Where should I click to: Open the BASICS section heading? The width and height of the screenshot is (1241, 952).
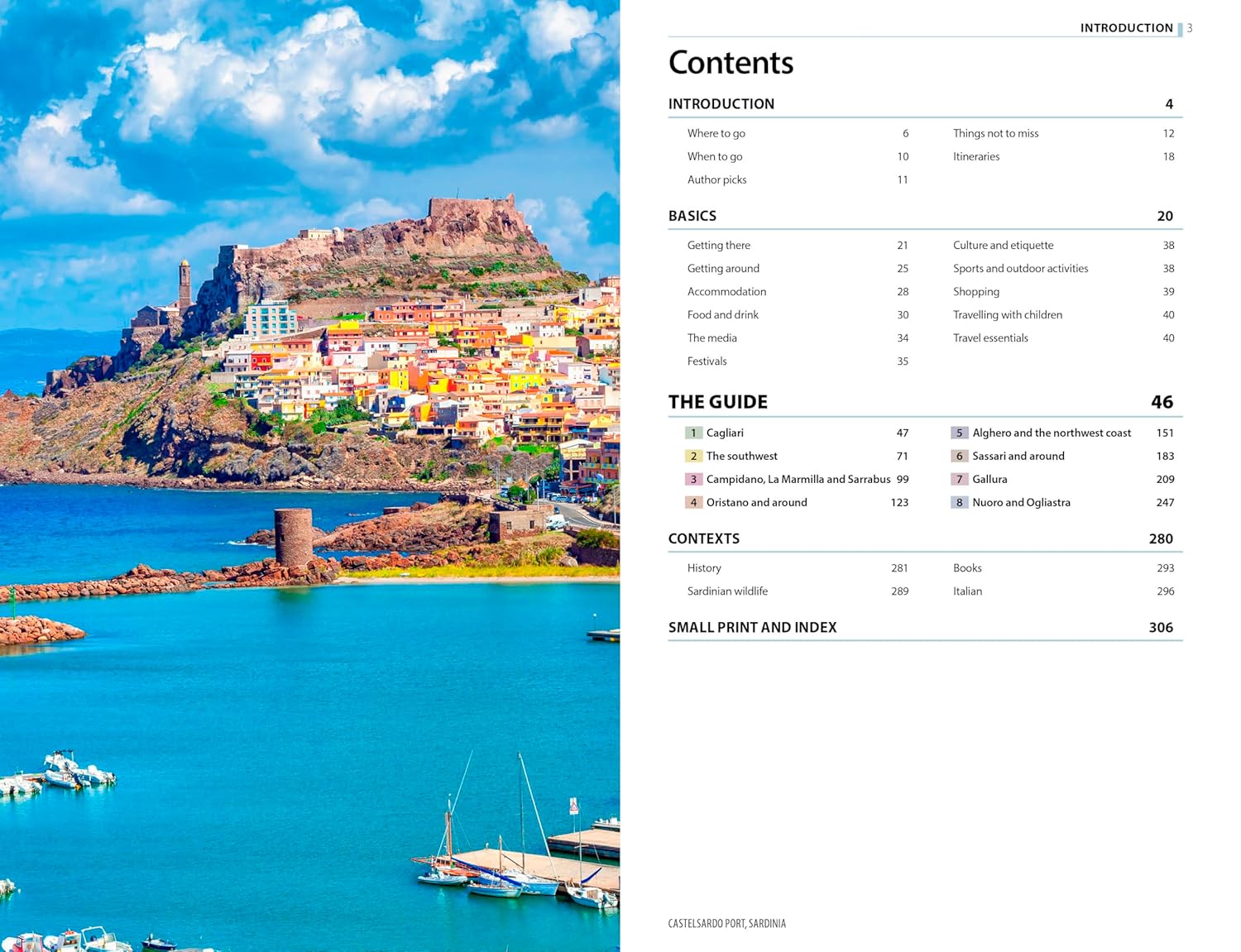tap(692, 216)
